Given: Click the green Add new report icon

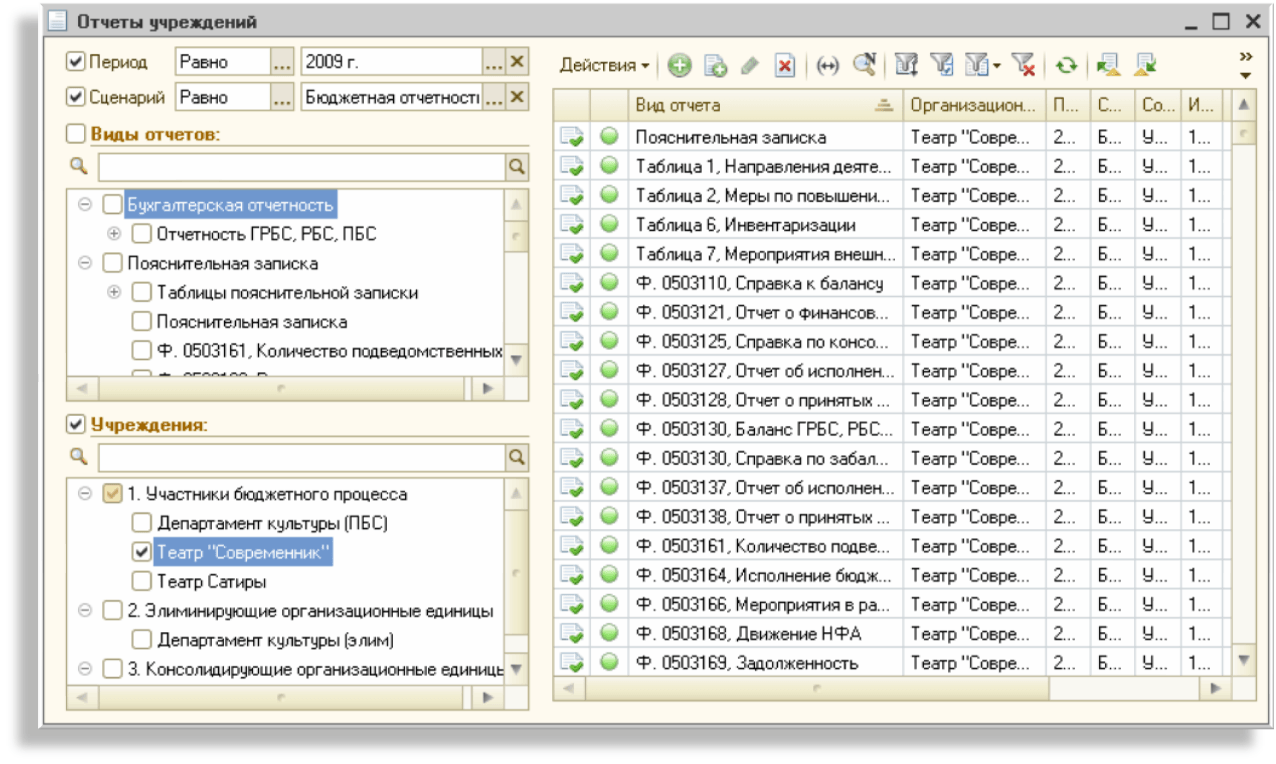Looking at the screenshot, I should (680, 65).
